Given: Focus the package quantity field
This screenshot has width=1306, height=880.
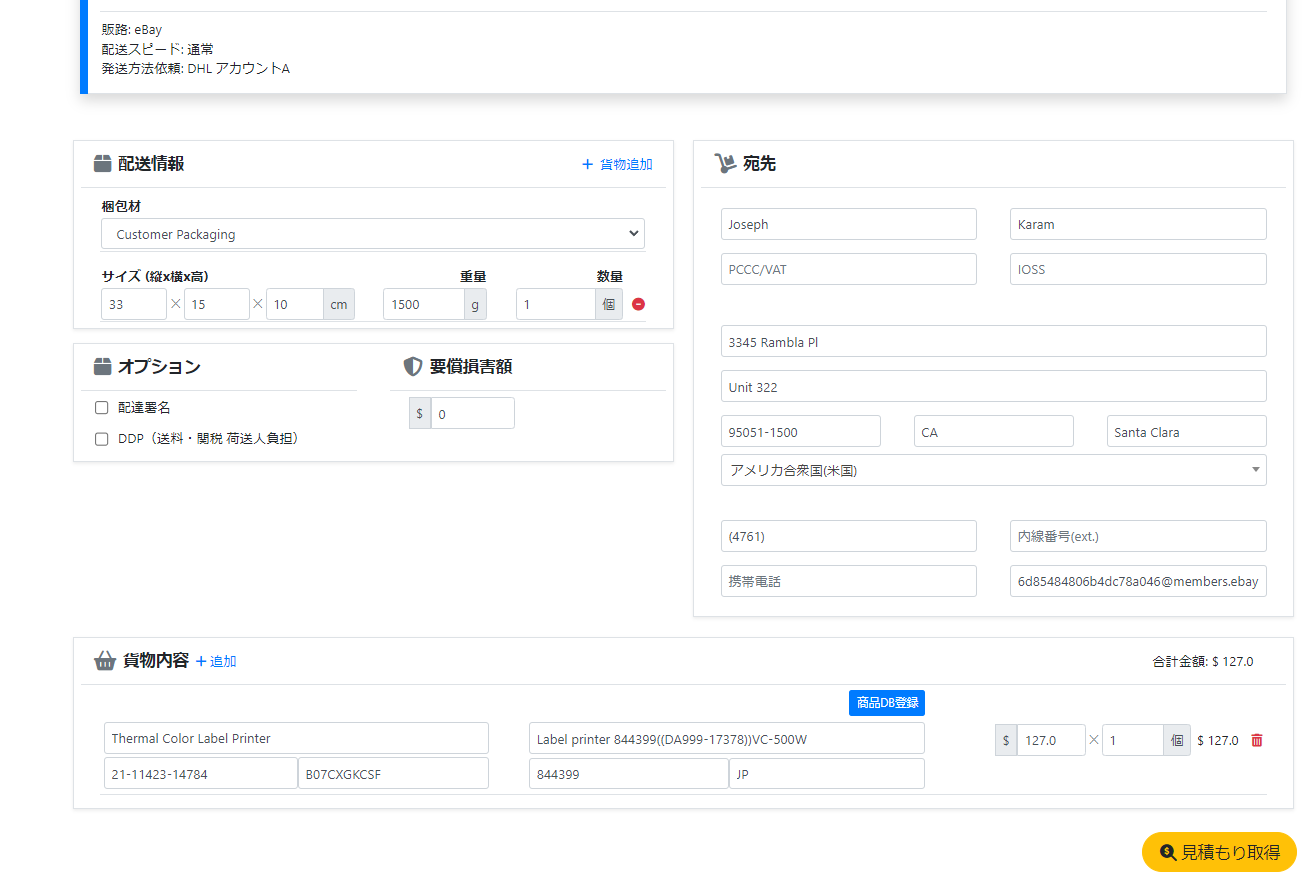Looking at the screenshot, I should click(556, 304).
